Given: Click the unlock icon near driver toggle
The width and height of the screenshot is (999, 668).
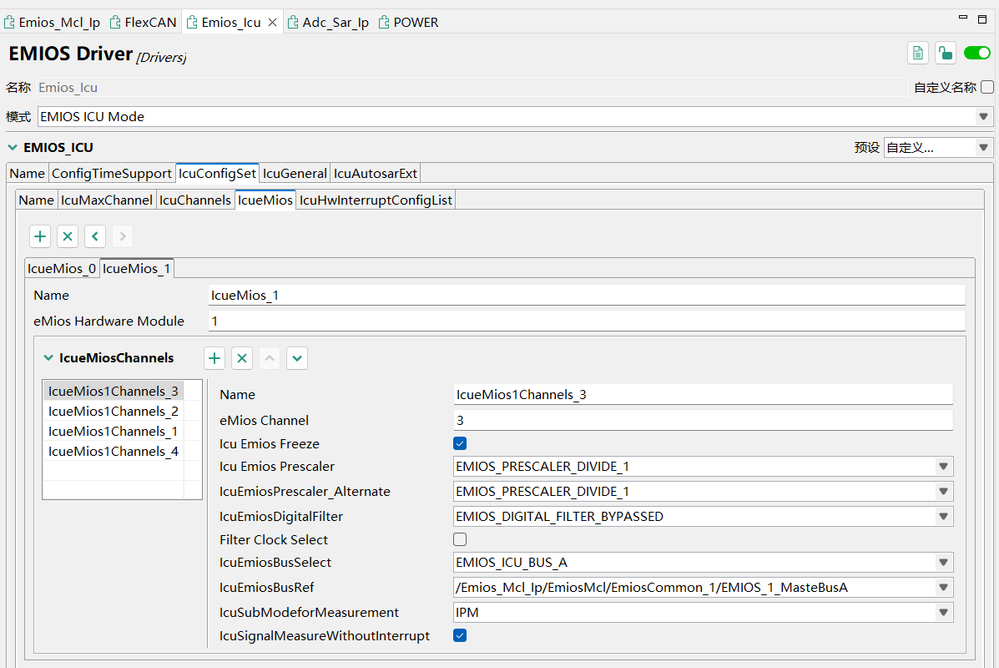Looking at the screenshot, I should coord(945,52).
